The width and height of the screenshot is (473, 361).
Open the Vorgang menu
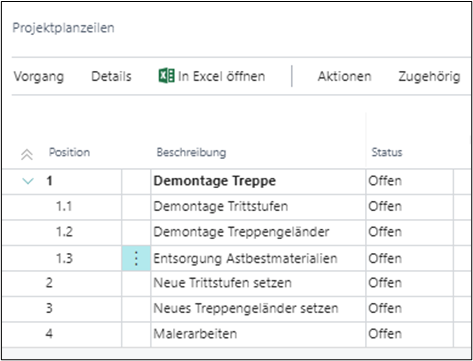[x=39, y=77]
